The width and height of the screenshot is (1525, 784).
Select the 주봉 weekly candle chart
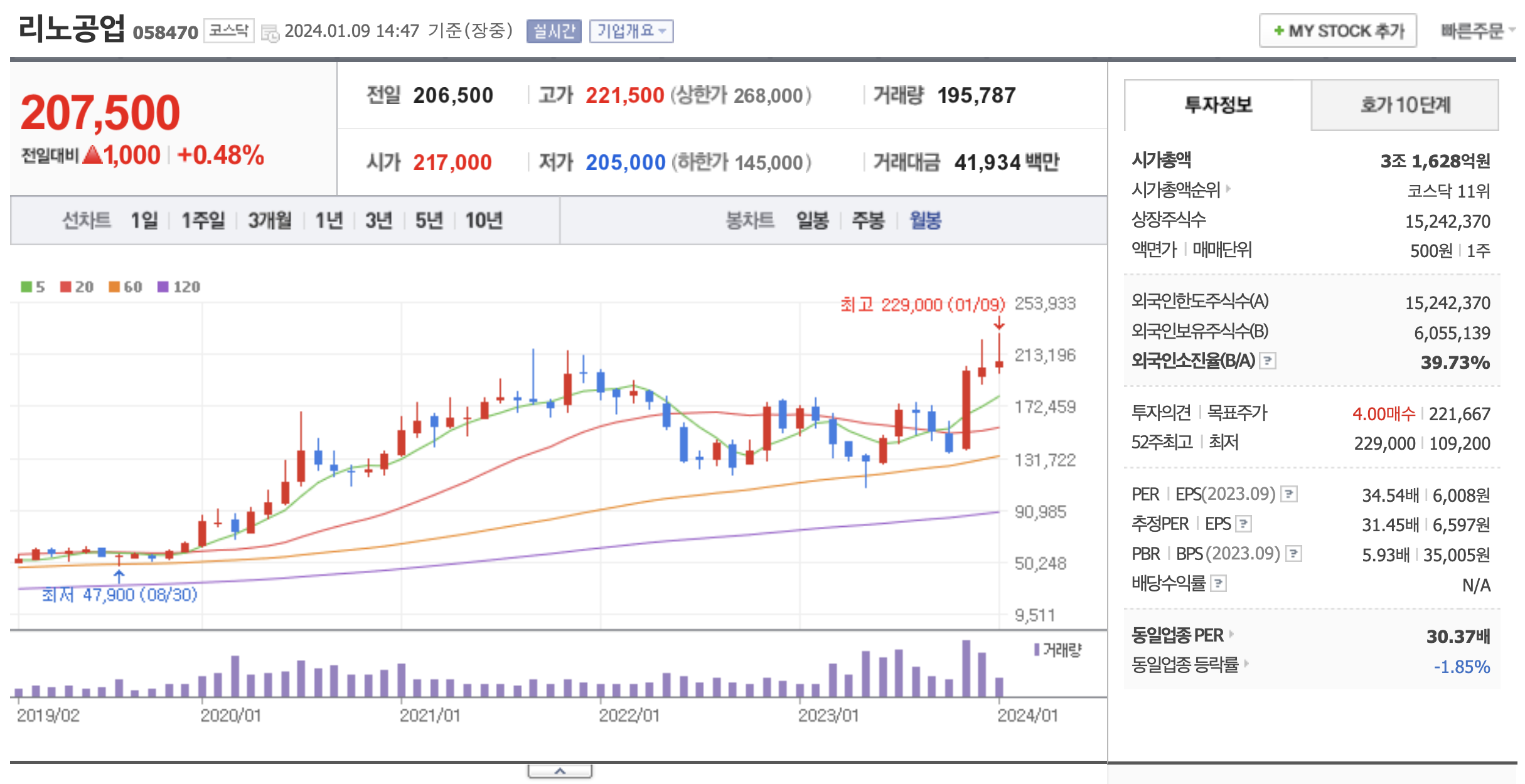[868, 221]
